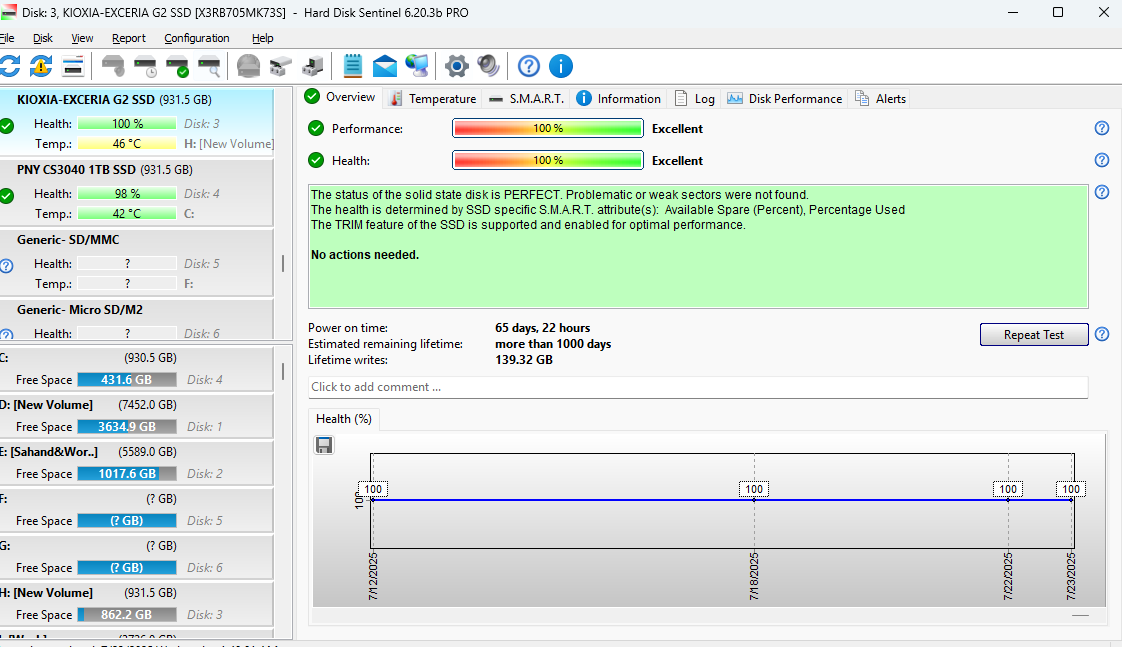Click the second drive cabinet toolbar icon
Viewport: 1122px width, 647px height.
click(313, 67)
